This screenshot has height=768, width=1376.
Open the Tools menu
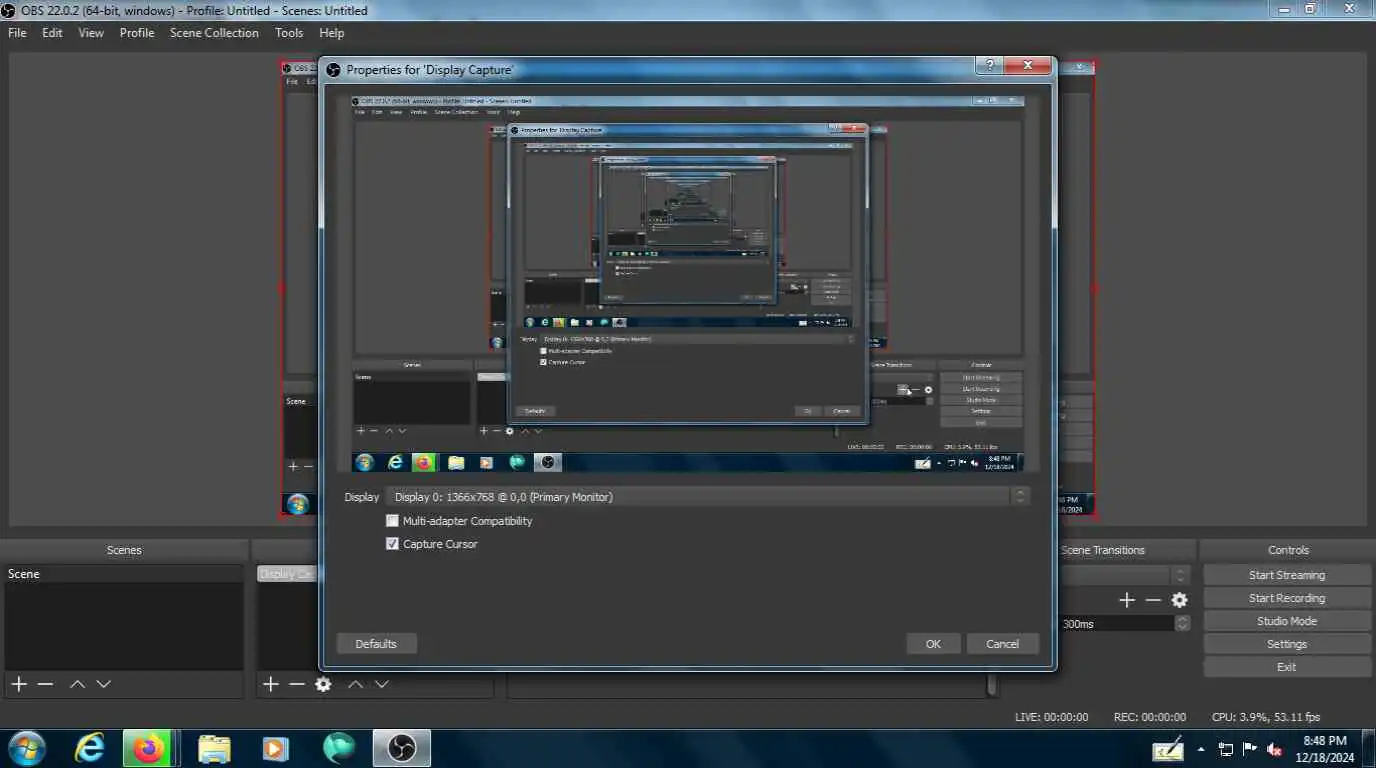[x=289, y=33]
